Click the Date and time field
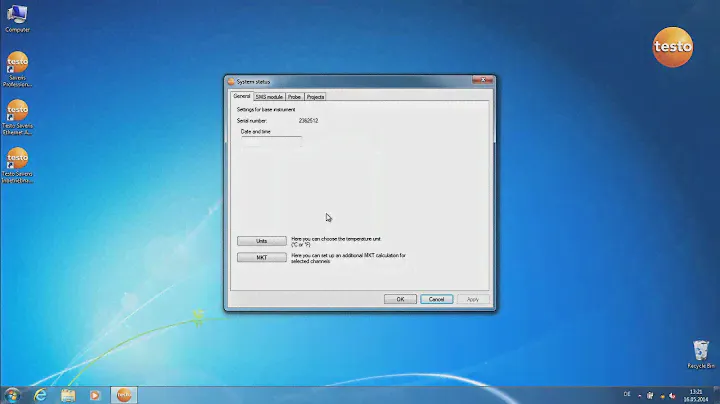 269,143
